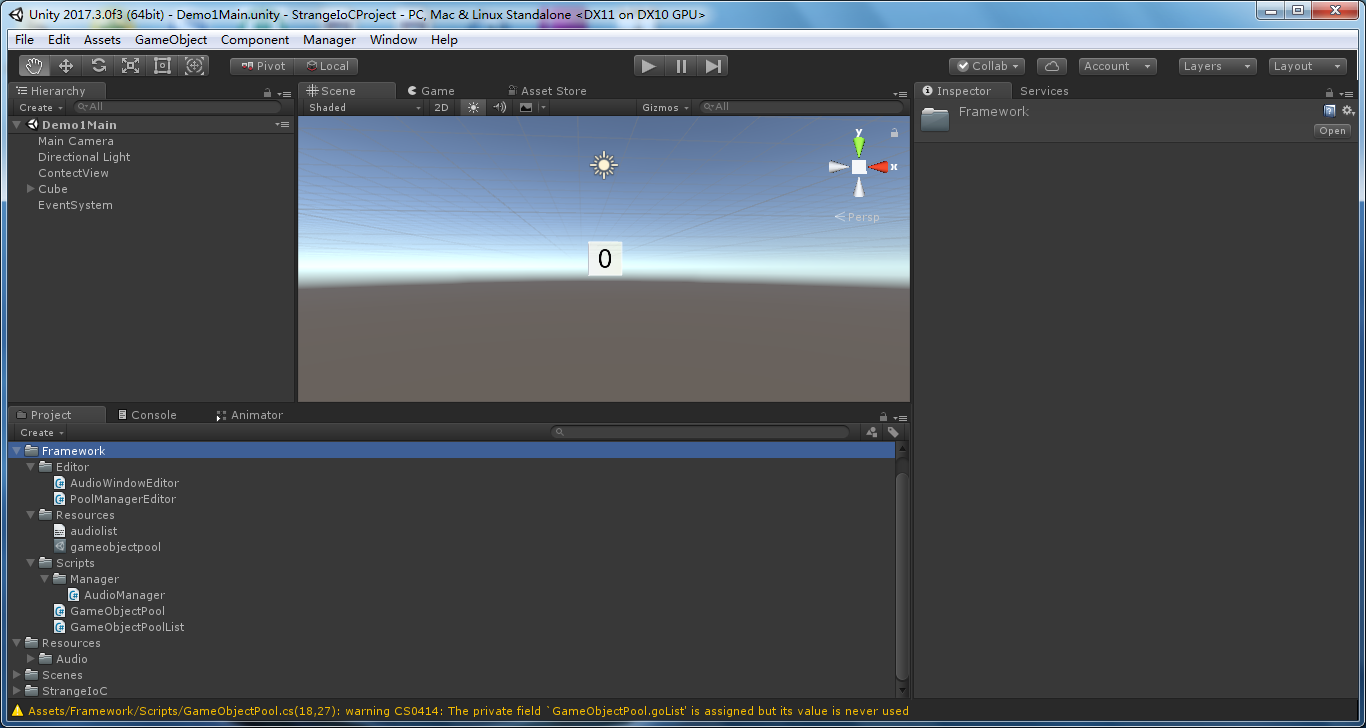Switch to the Game tab
This screenshot has height=728, width=1366.
(431, 91)
